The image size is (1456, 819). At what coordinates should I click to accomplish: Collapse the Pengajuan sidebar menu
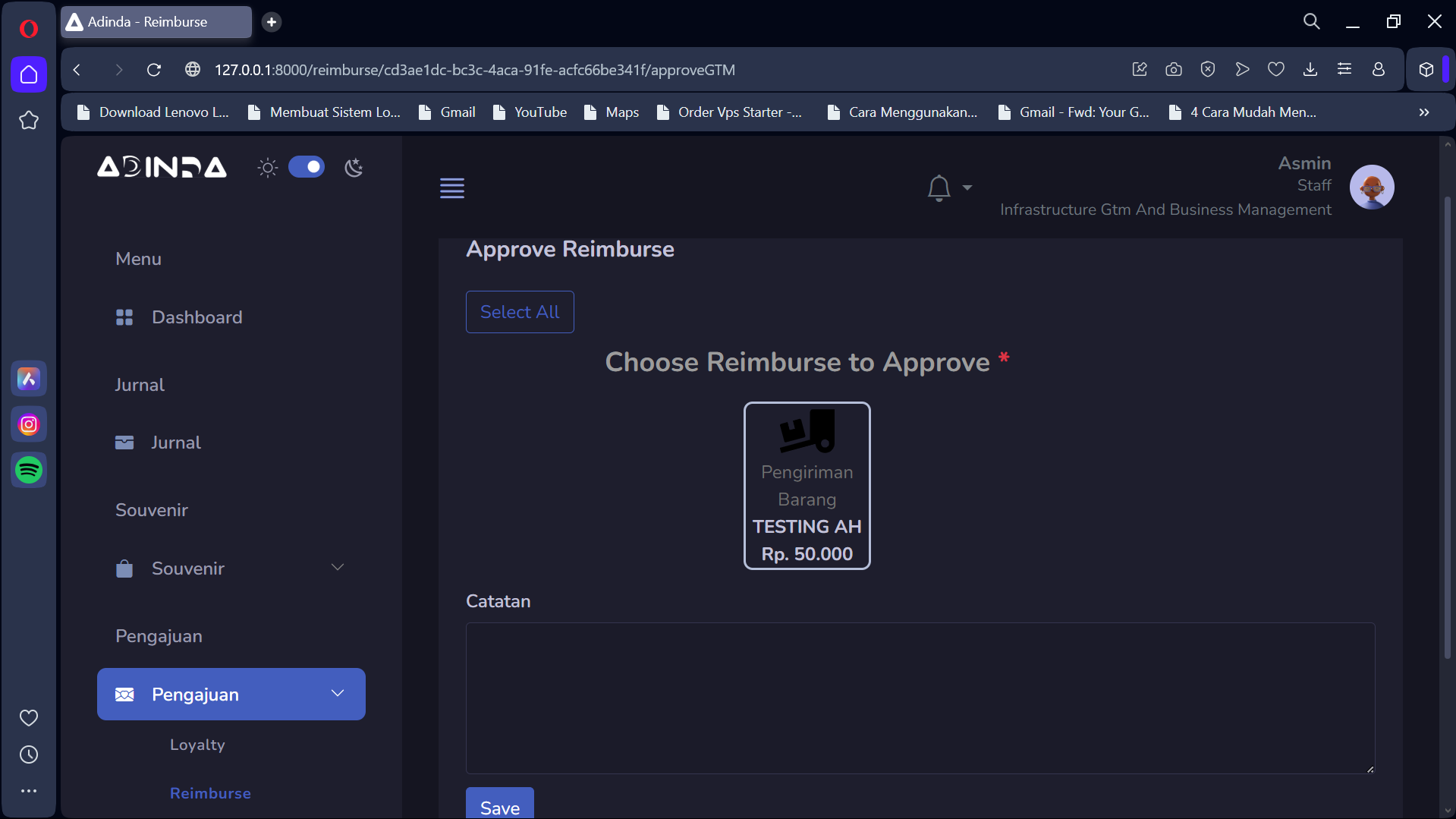point(231,694)
